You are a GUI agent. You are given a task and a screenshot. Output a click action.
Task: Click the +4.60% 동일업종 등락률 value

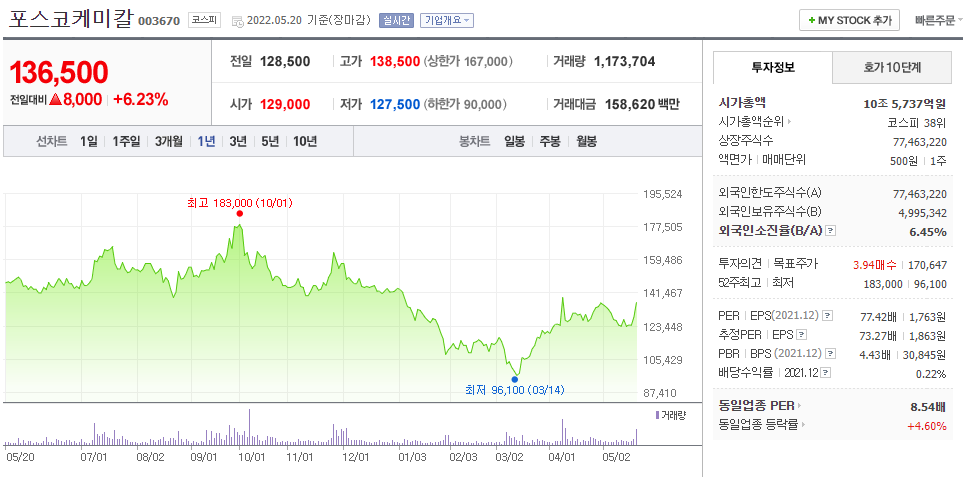pyautogui.click(x=926, y=425)
